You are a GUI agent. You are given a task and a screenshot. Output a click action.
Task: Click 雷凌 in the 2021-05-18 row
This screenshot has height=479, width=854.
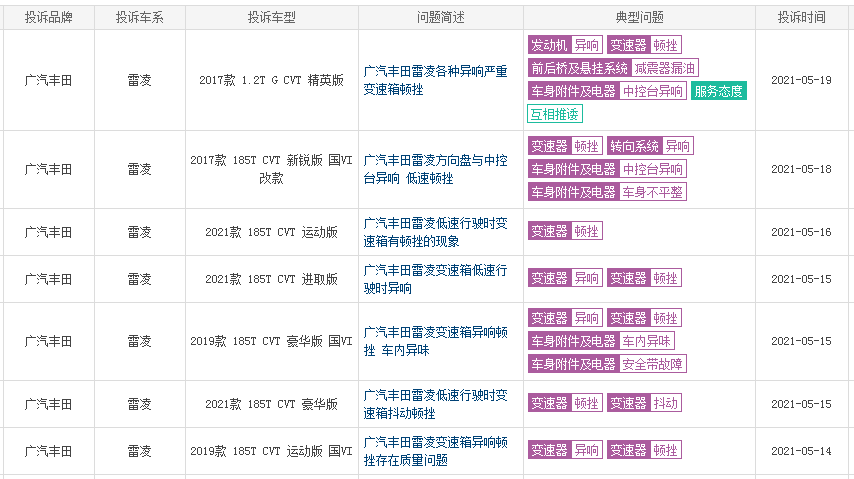[139, 169]
